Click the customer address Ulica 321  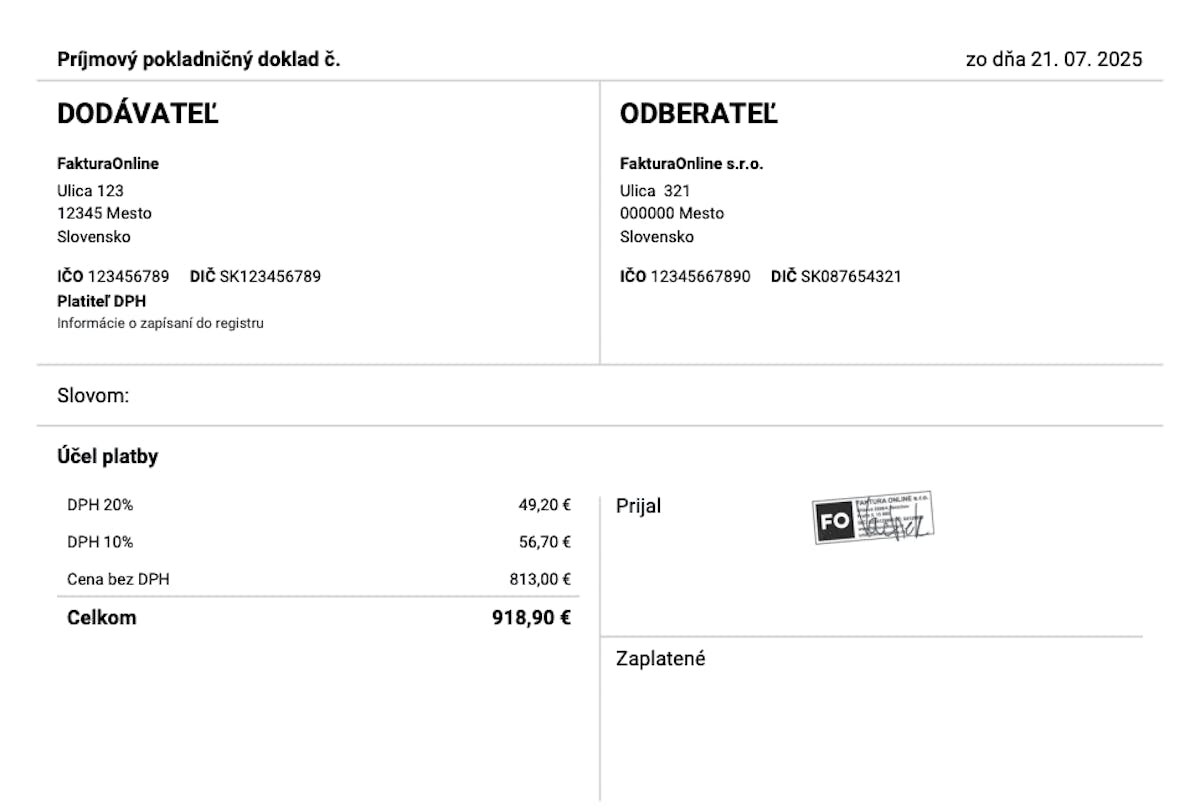point(655,190)
